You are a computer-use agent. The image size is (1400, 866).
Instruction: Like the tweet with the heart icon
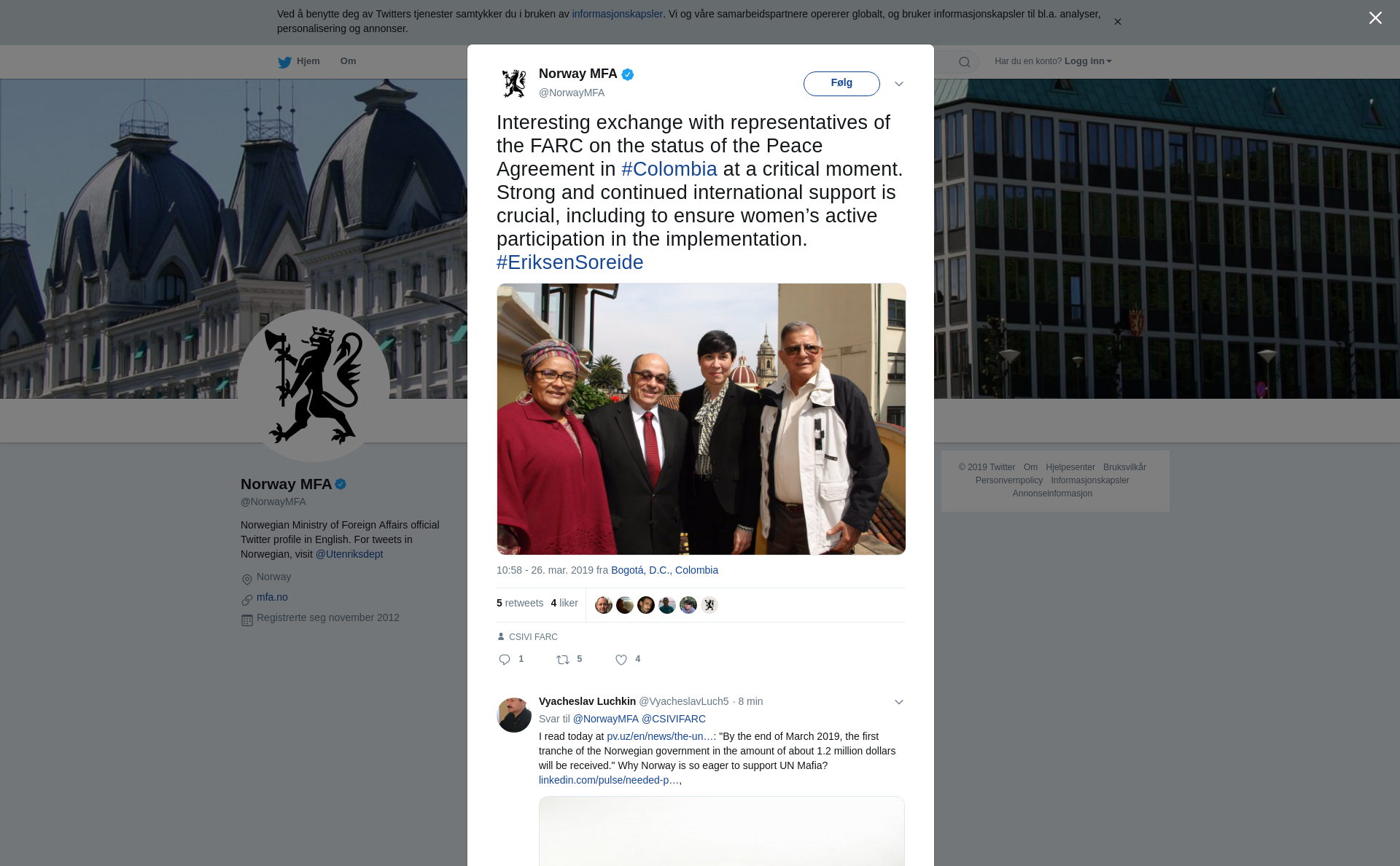coord(621,660)
